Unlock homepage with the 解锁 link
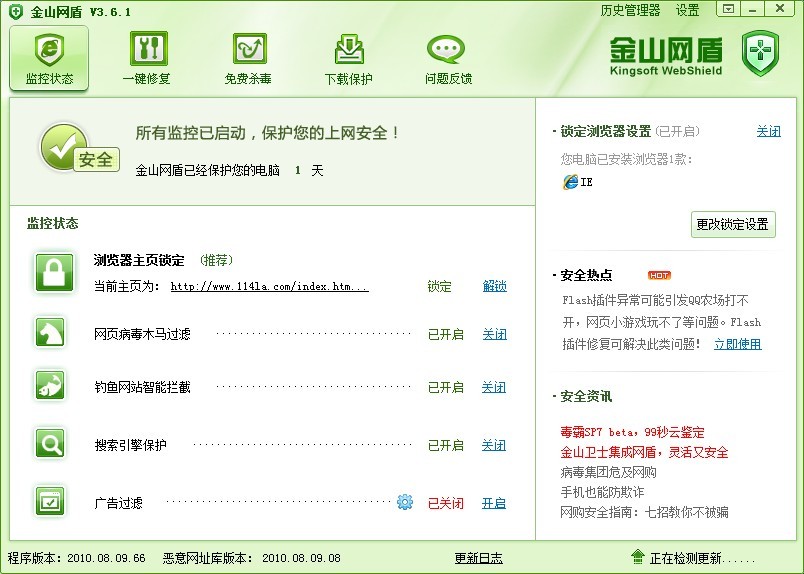Screen dimensions: 804x574 point(494,287)
